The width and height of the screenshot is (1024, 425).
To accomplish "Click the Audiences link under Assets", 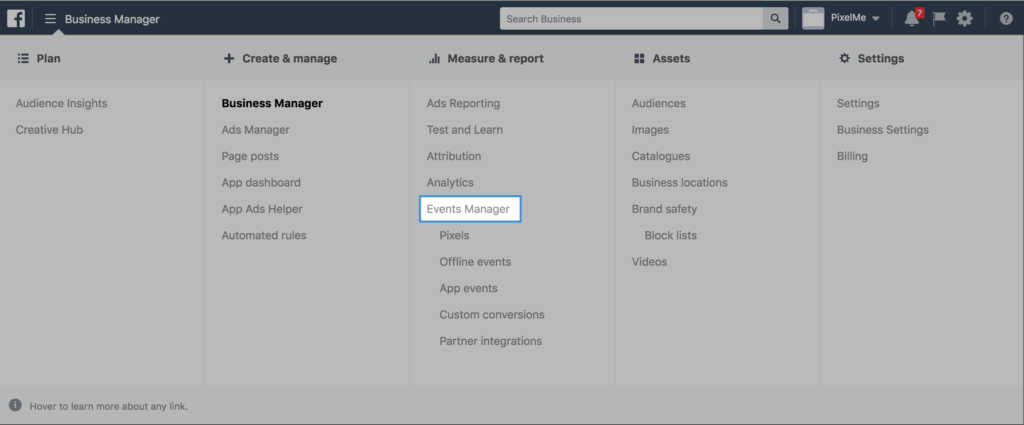I will (658, 103).
